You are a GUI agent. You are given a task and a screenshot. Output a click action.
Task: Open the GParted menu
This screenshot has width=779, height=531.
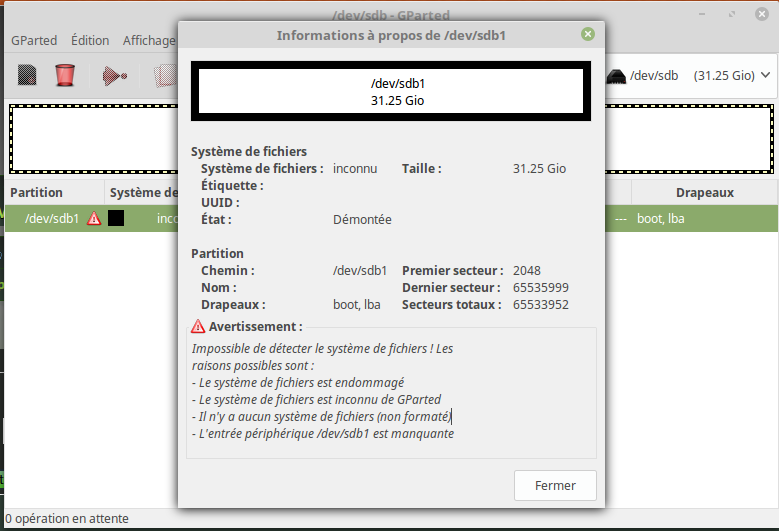point(34,40)
